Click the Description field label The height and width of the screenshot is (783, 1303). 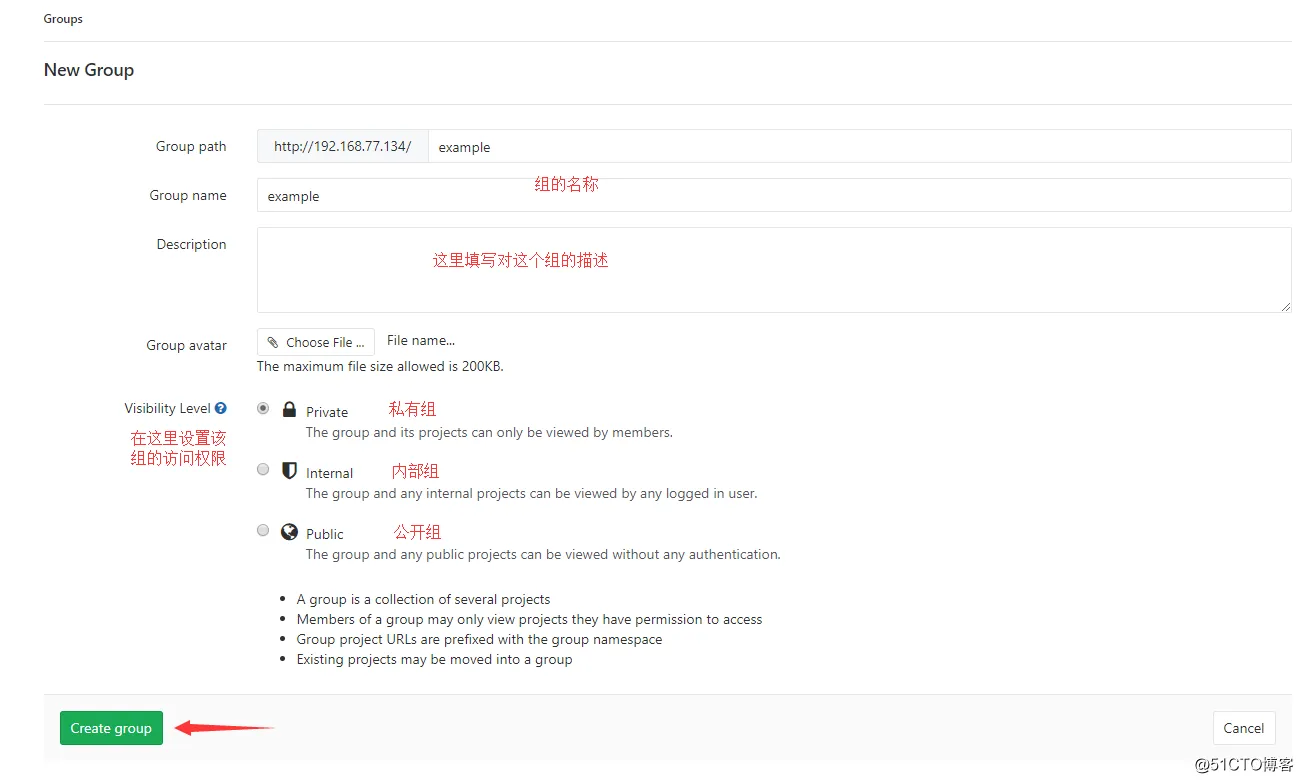coord(191,244)
